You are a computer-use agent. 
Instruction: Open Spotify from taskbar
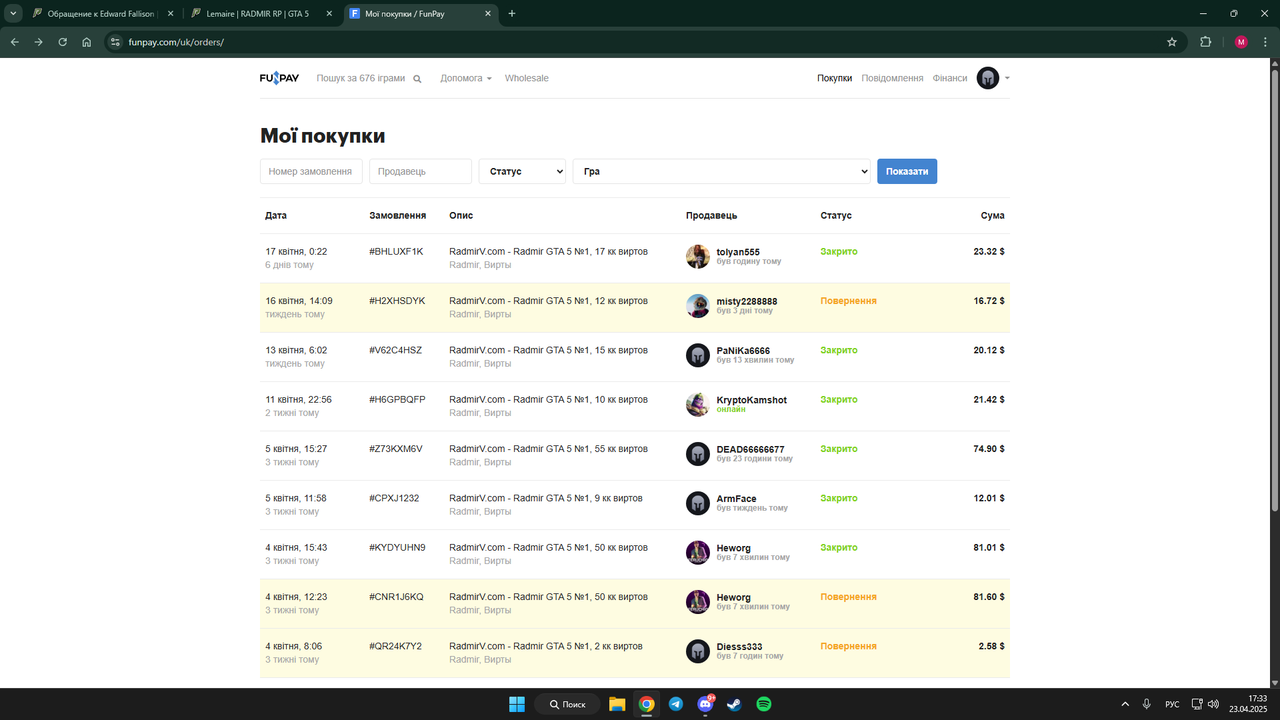[x=764, y=704]
